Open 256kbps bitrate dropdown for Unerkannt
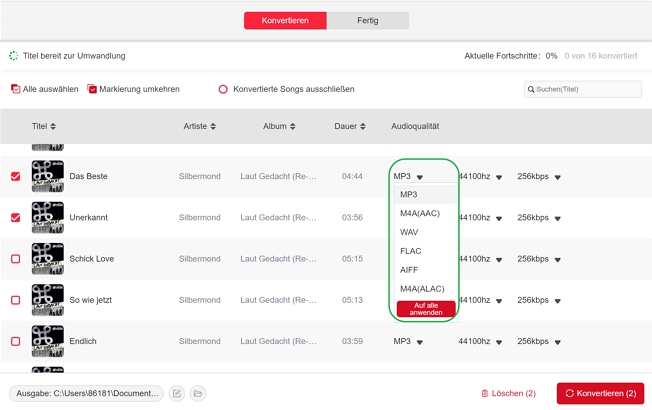This screenshot has height=410, width=652. pos(557,218)
